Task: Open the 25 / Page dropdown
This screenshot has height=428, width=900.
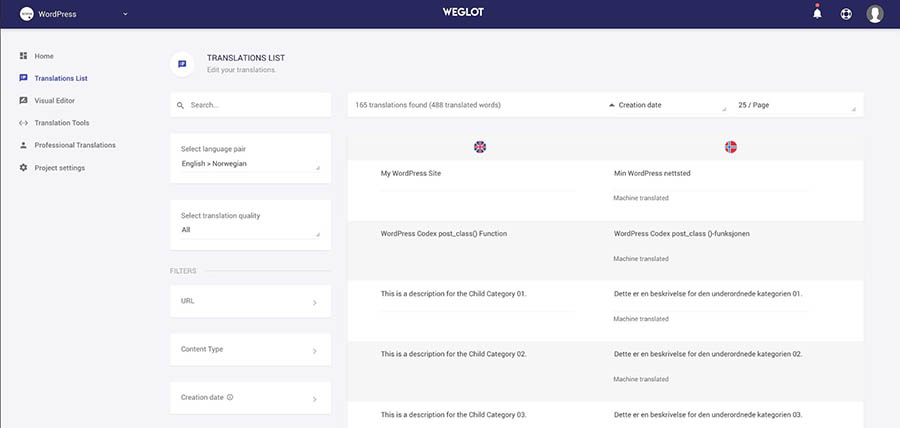Action: point(797,106)
